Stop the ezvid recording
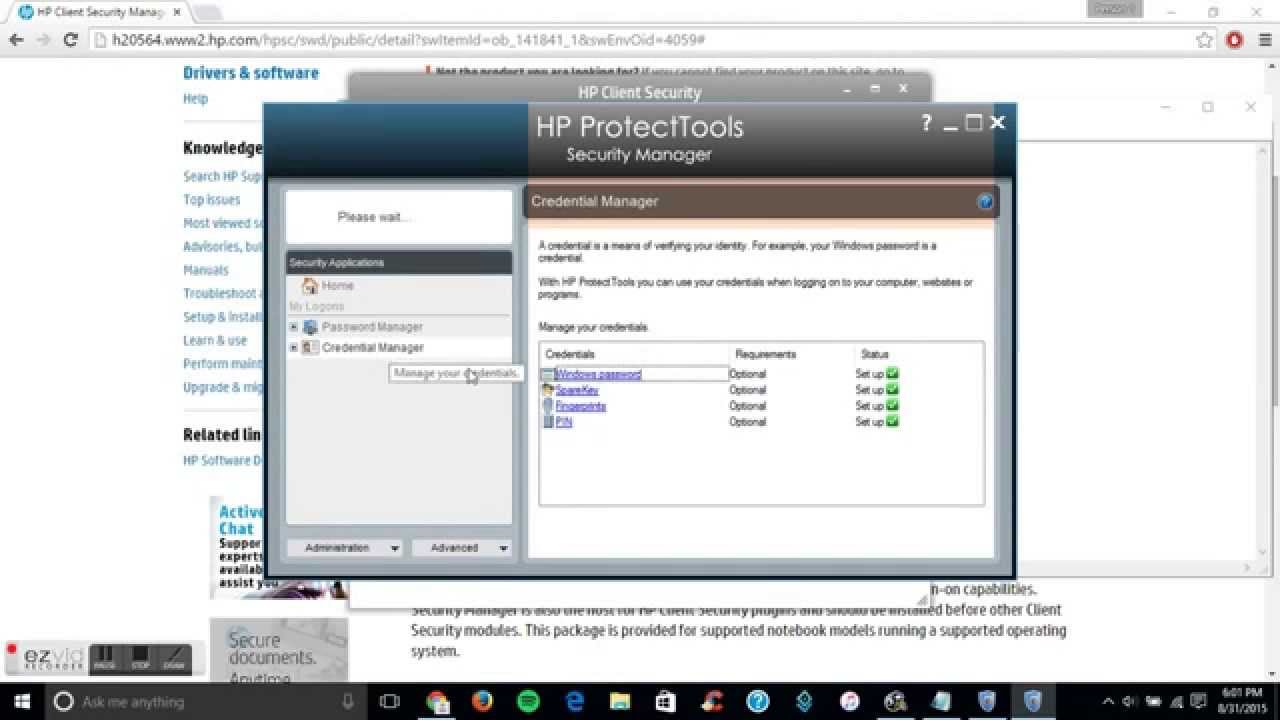The height and width of the screenshot is (720, 1280). click(x=140, y=659)
